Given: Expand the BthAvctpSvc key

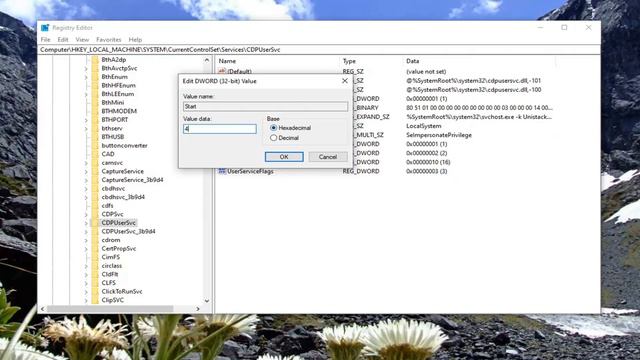Looking at the screenshot, I should (x=86, y=68).
